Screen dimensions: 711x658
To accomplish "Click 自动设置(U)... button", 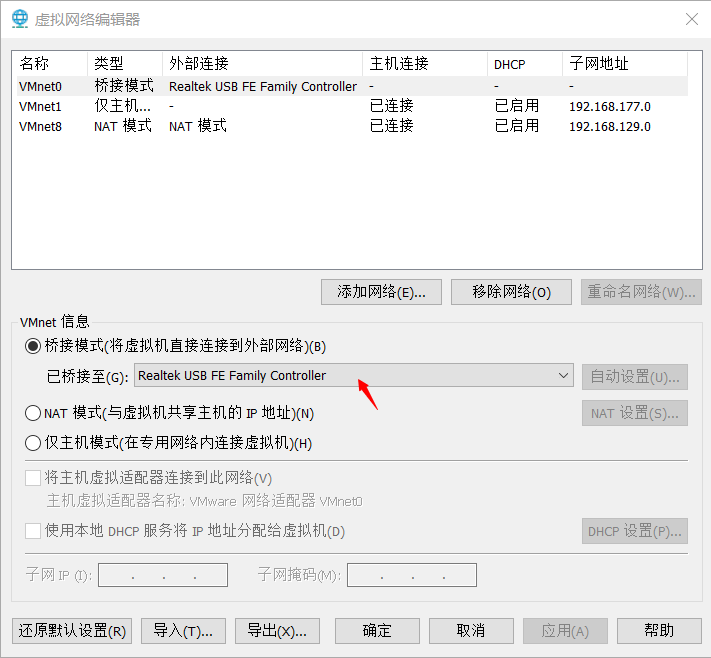I will click(x=635, y=376).
